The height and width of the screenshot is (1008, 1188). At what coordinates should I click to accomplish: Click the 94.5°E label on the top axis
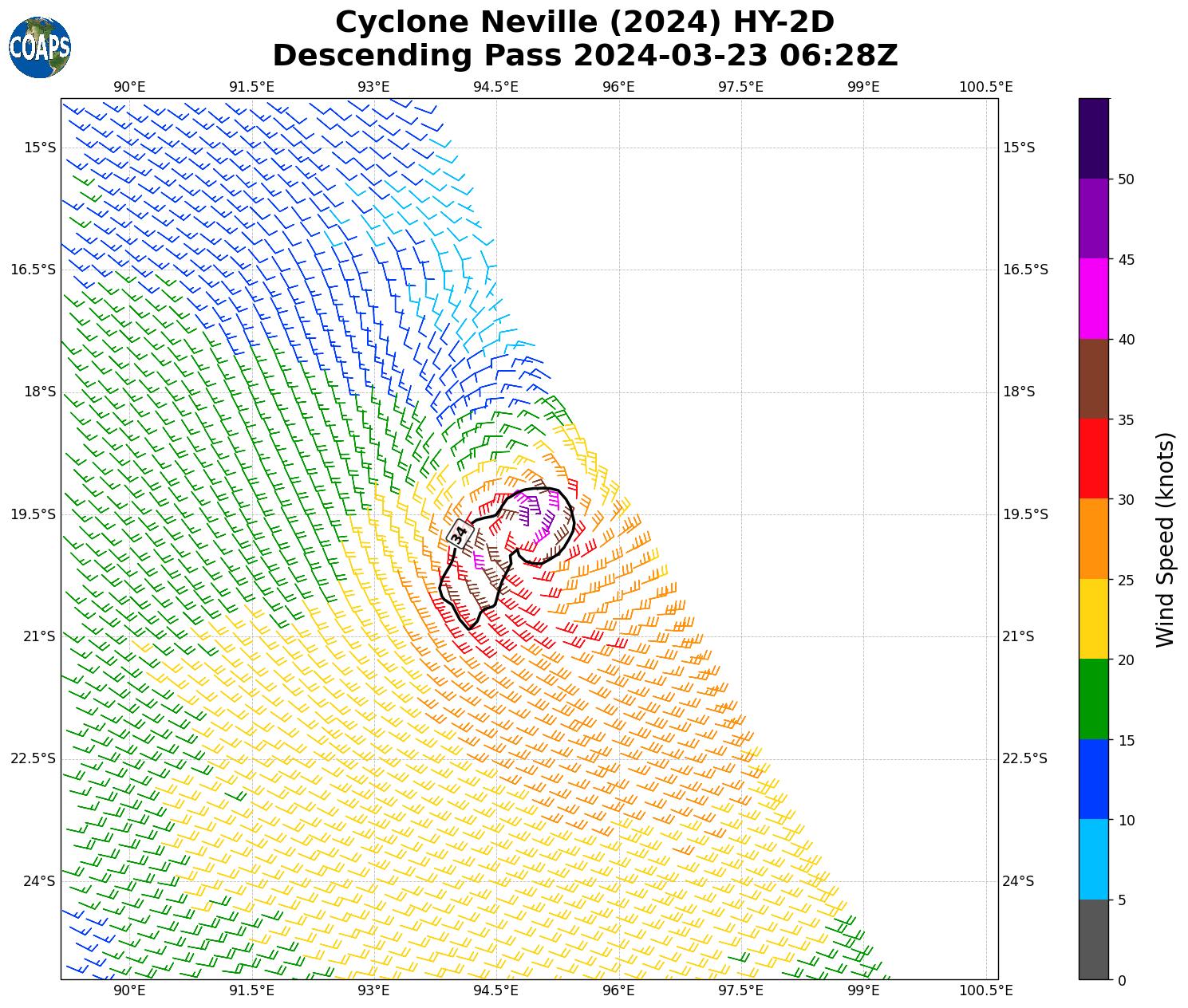(495, 87)
